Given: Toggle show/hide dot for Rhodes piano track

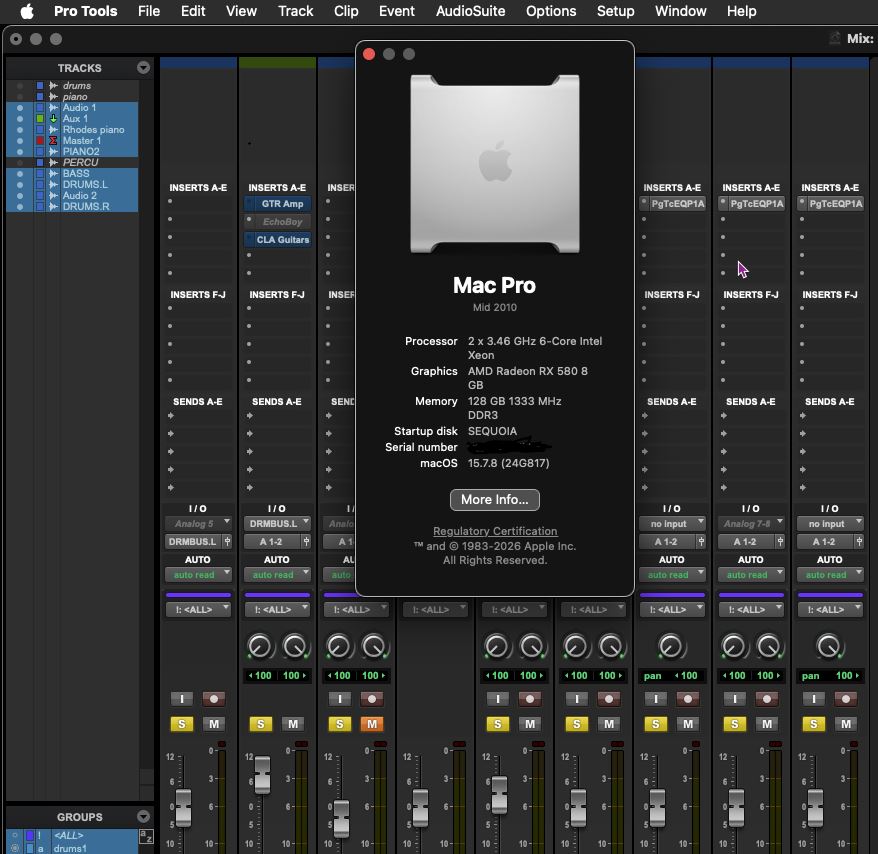Looking at the screenshot, I should [x=20, y=130].
